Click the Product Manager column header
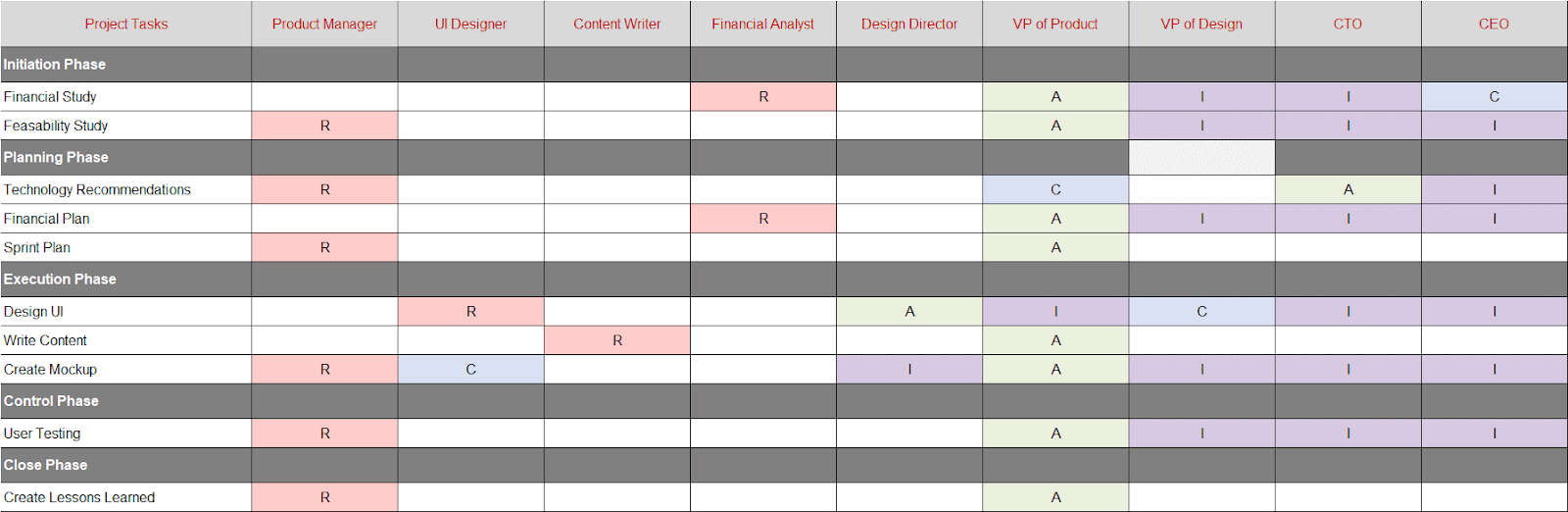This screenshot has height=512, width=1568. tap(324, 24)
